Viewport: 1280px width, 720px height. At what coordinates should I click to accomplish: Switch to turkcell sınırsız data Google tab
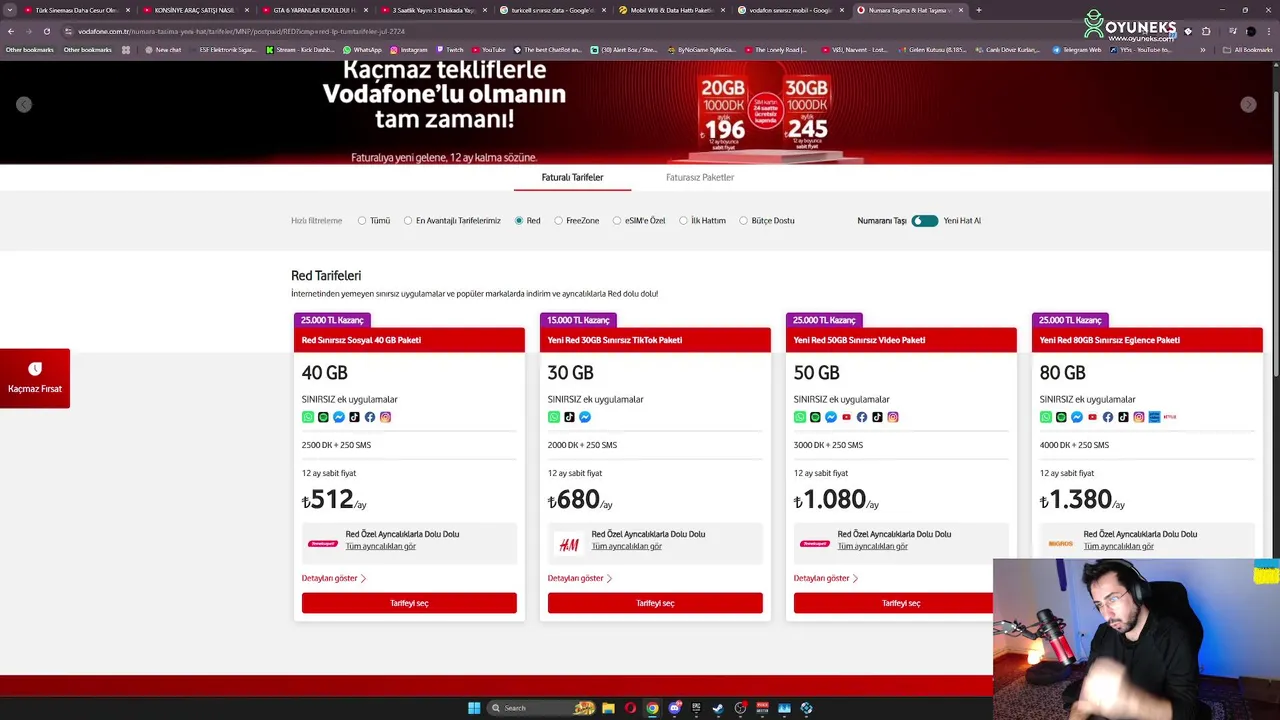point(553,10)
